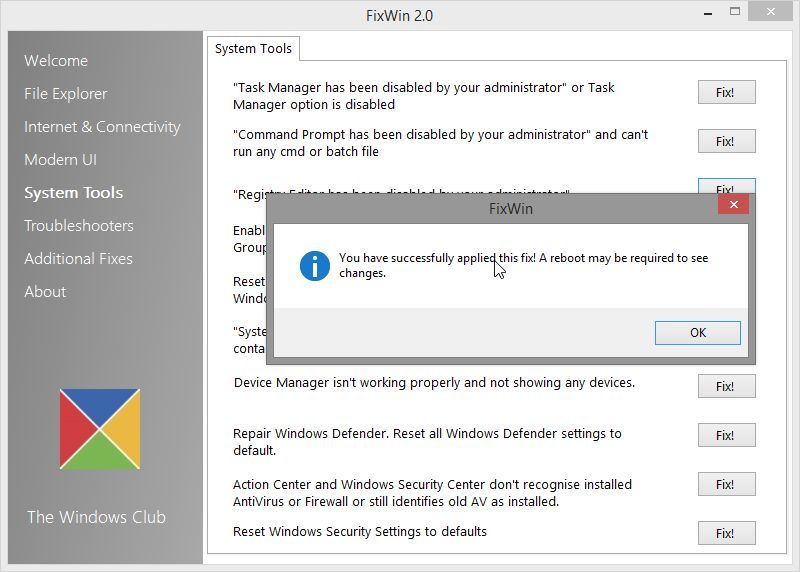
Task: Click Fix! for Command Prompt disabled
Action: pos(726,141)
